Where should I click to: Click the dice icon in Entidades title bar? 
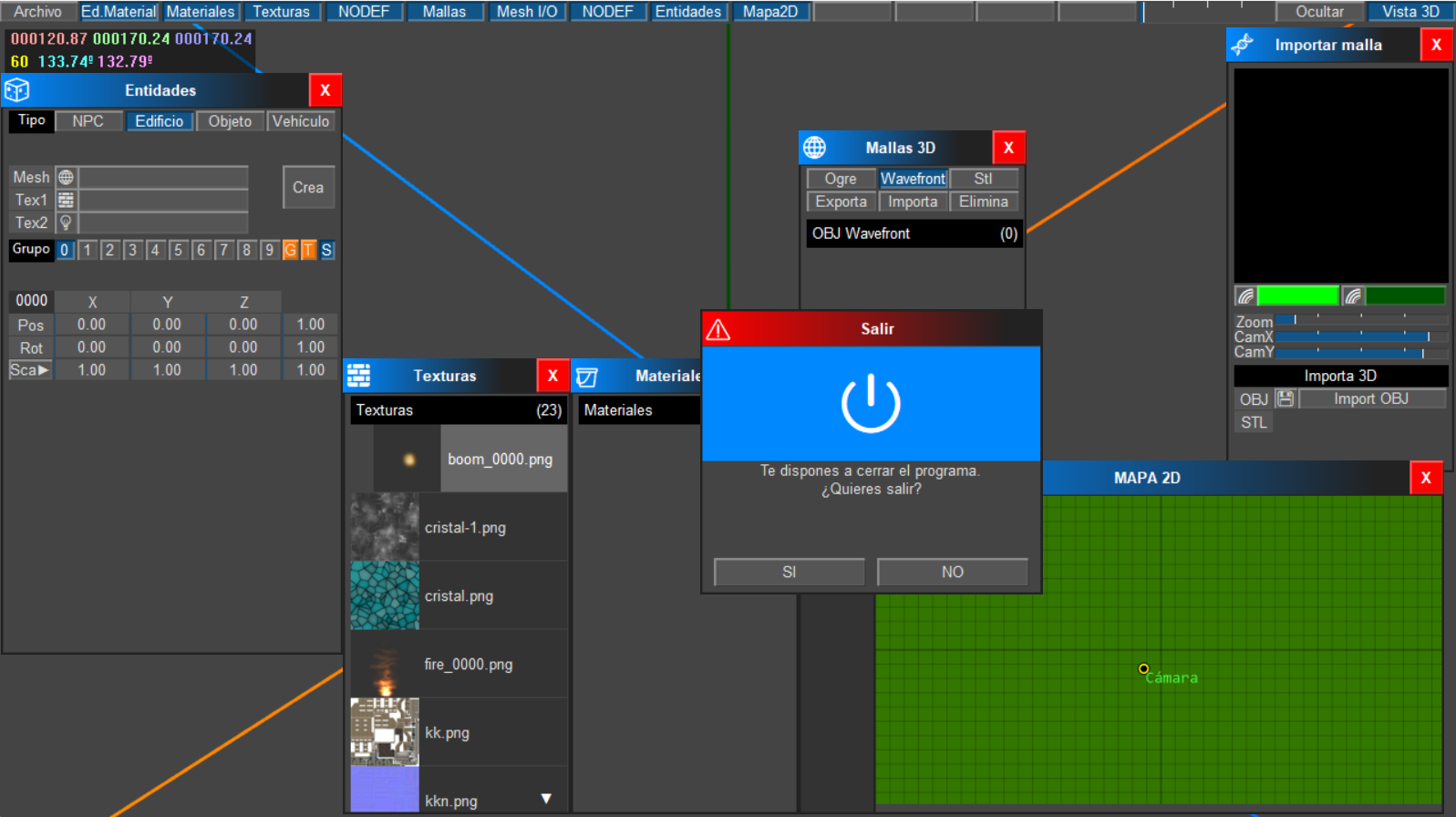[x=17, y=90]
